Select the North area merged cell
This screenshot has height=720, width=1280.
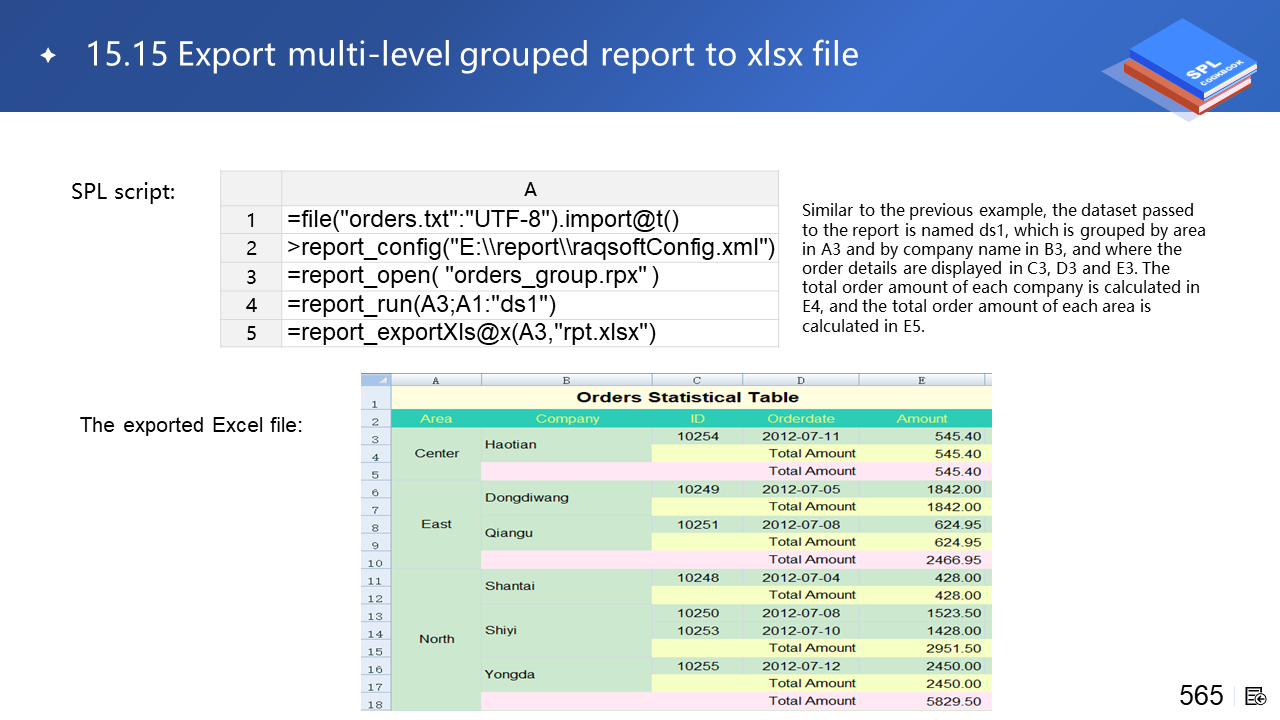(x=436, y=639)
